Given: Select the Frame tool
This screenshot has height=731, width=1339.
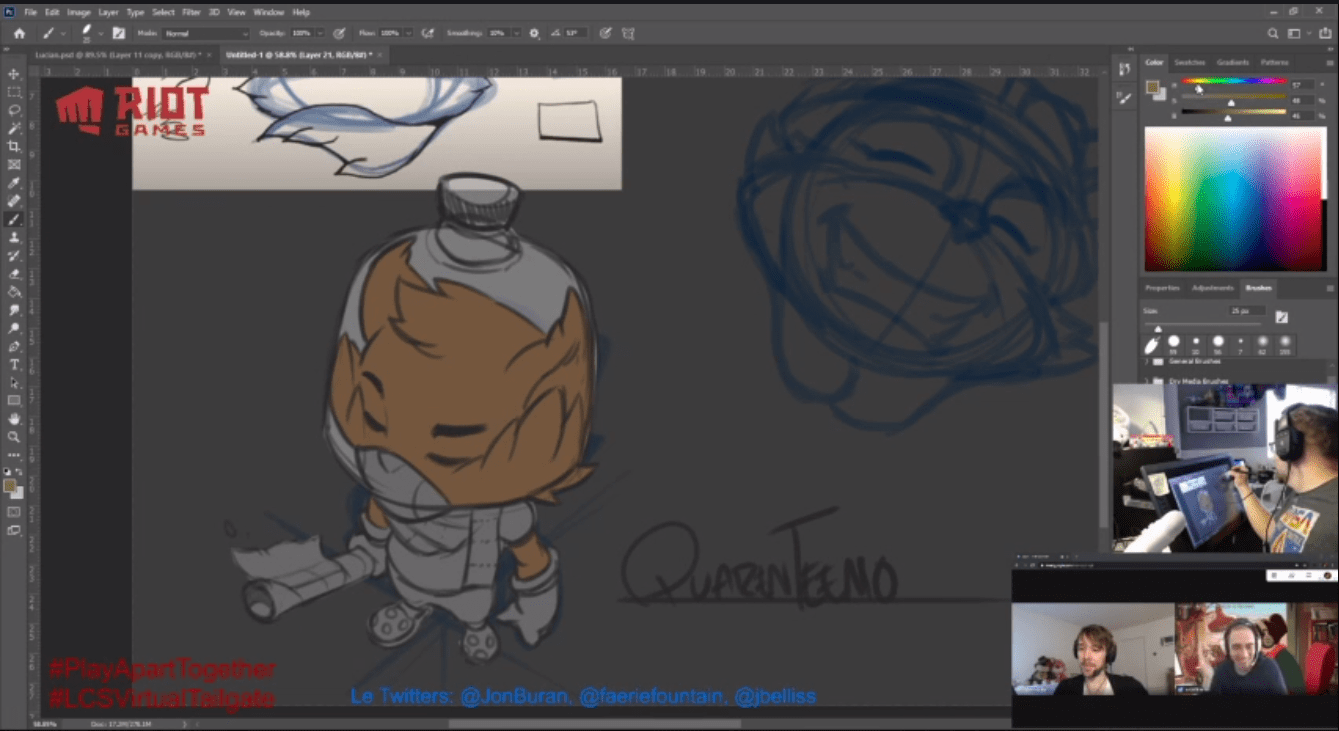Looking at the screenshot, I should point(14,165).
